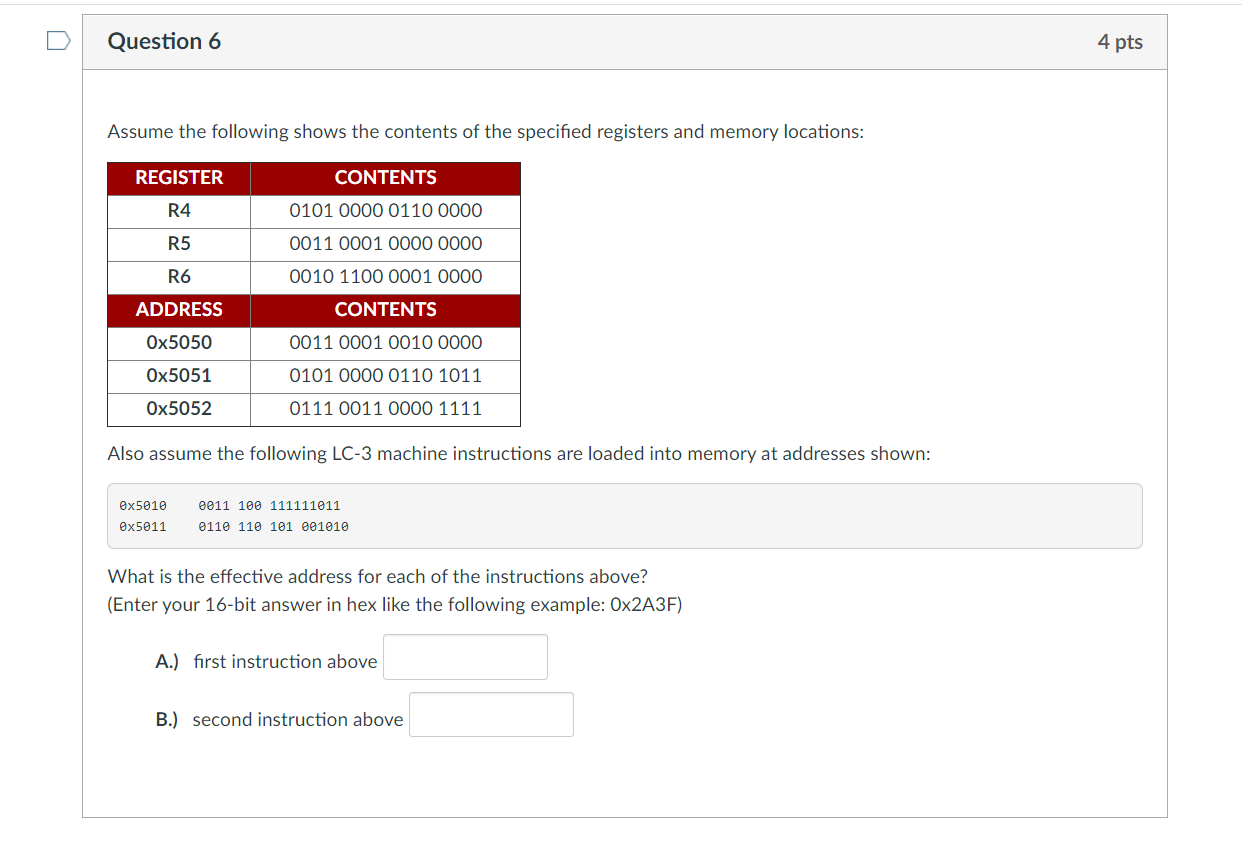1242x850 pixels.
Task: Click the 0x5011 instruction address
Action: coord(143,526)
